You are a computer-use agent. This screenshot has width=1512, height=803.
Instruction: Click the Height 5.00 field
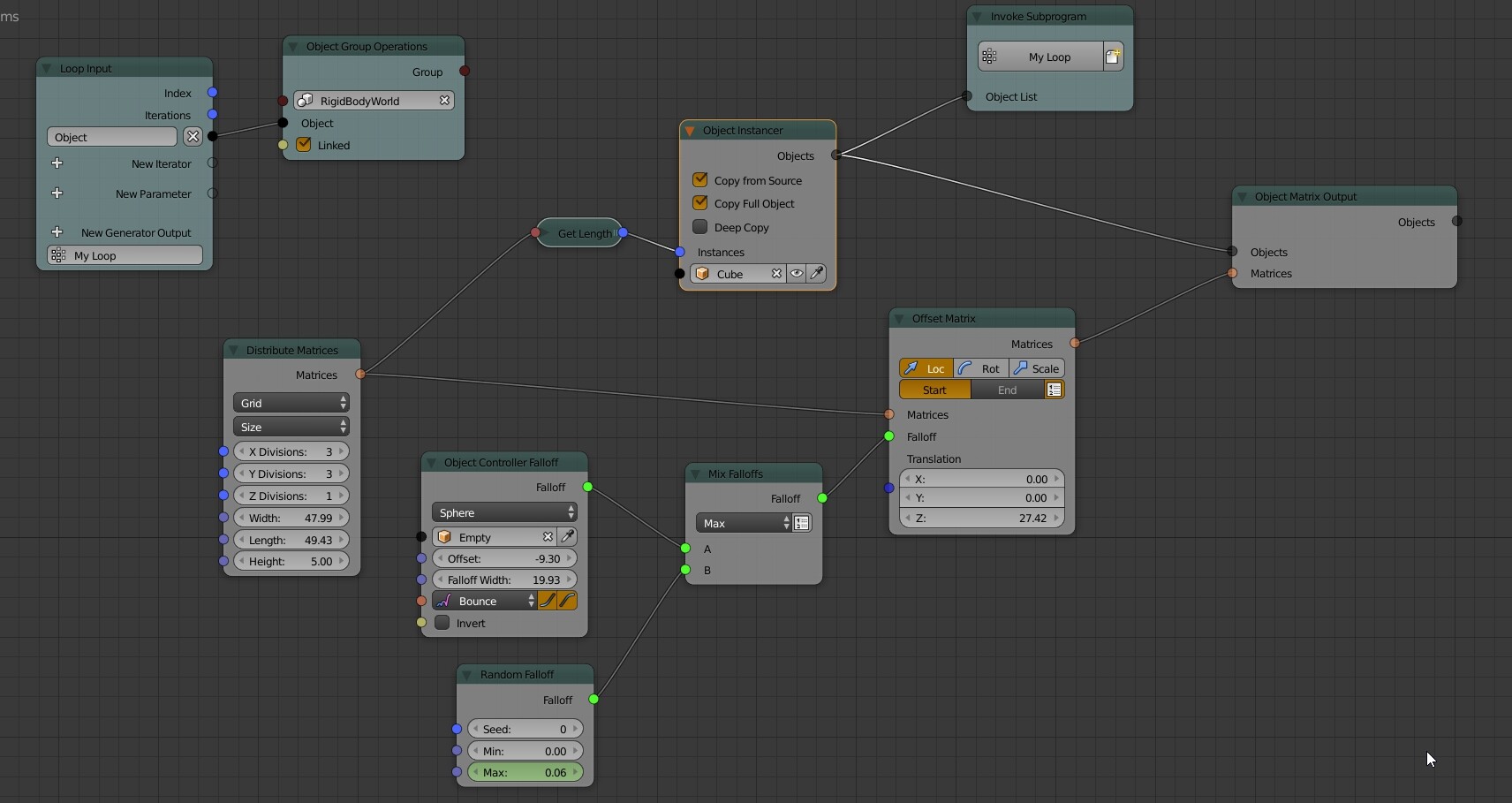pos(291,561)
